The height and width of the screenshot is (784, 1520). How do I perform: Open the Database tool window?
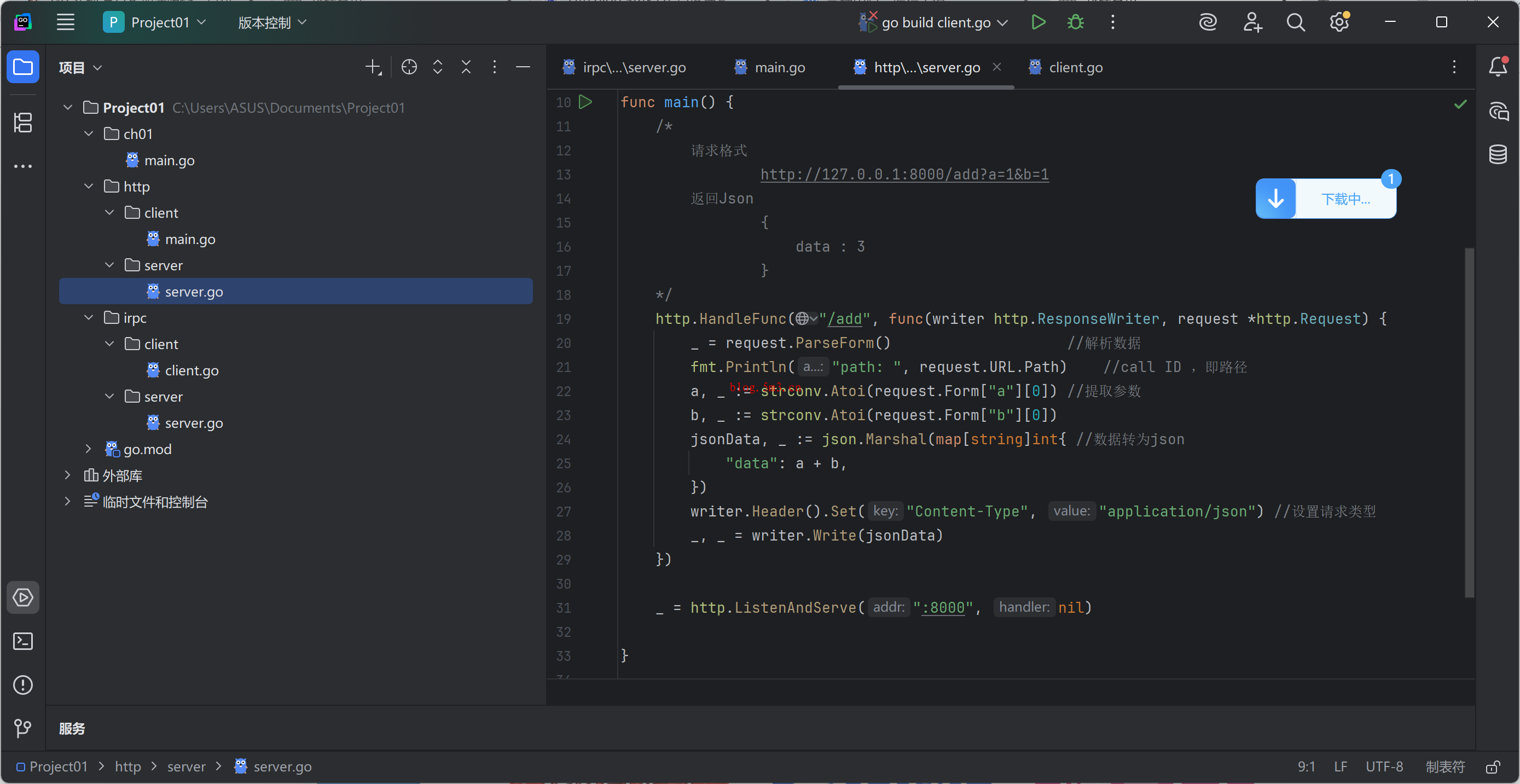coord(1498,155)
